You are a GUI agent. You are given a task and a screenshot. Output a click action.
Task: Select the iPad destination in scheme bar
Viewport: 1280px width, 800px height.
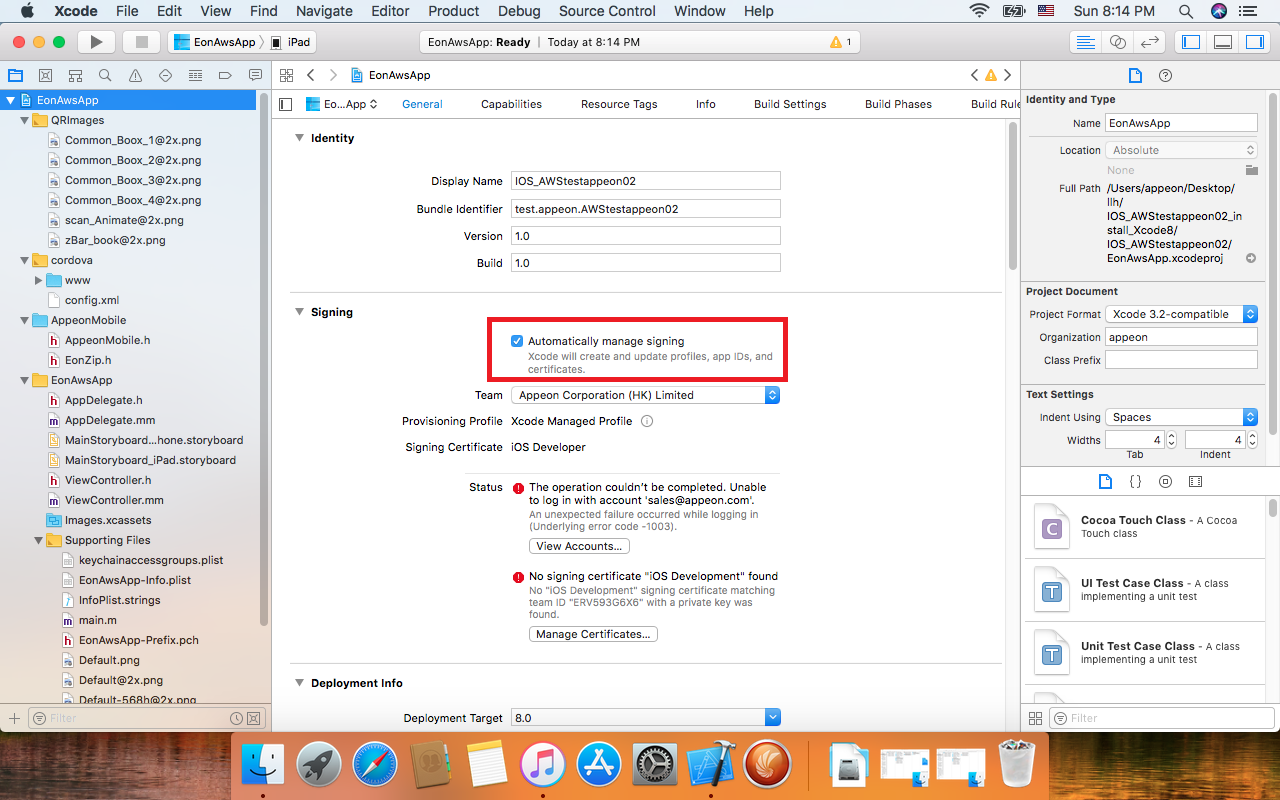tap(291, 42)
